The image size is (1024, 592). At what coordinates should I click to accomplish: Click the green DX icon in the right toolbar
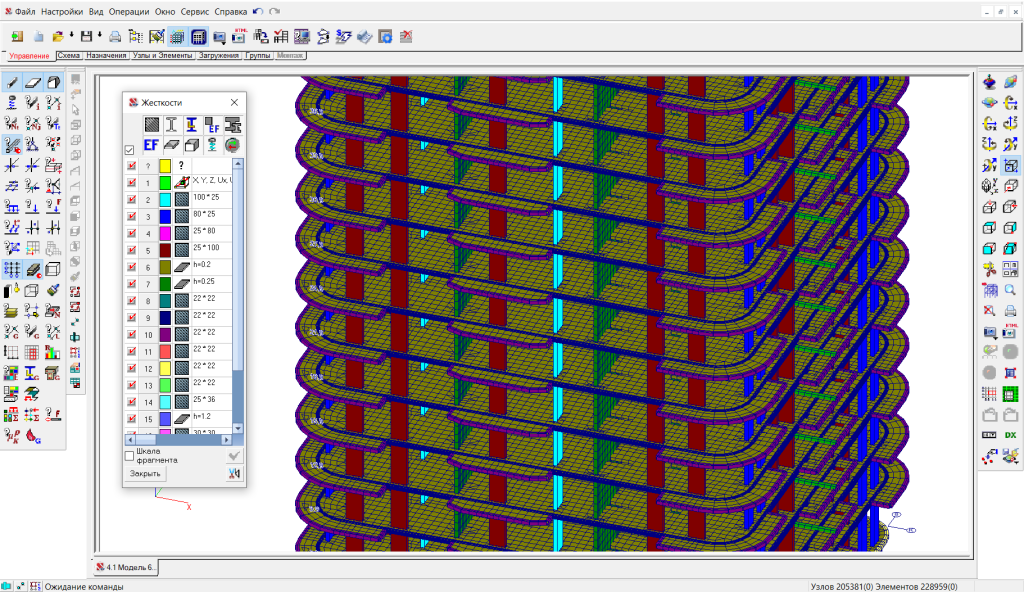[1010, 435]
